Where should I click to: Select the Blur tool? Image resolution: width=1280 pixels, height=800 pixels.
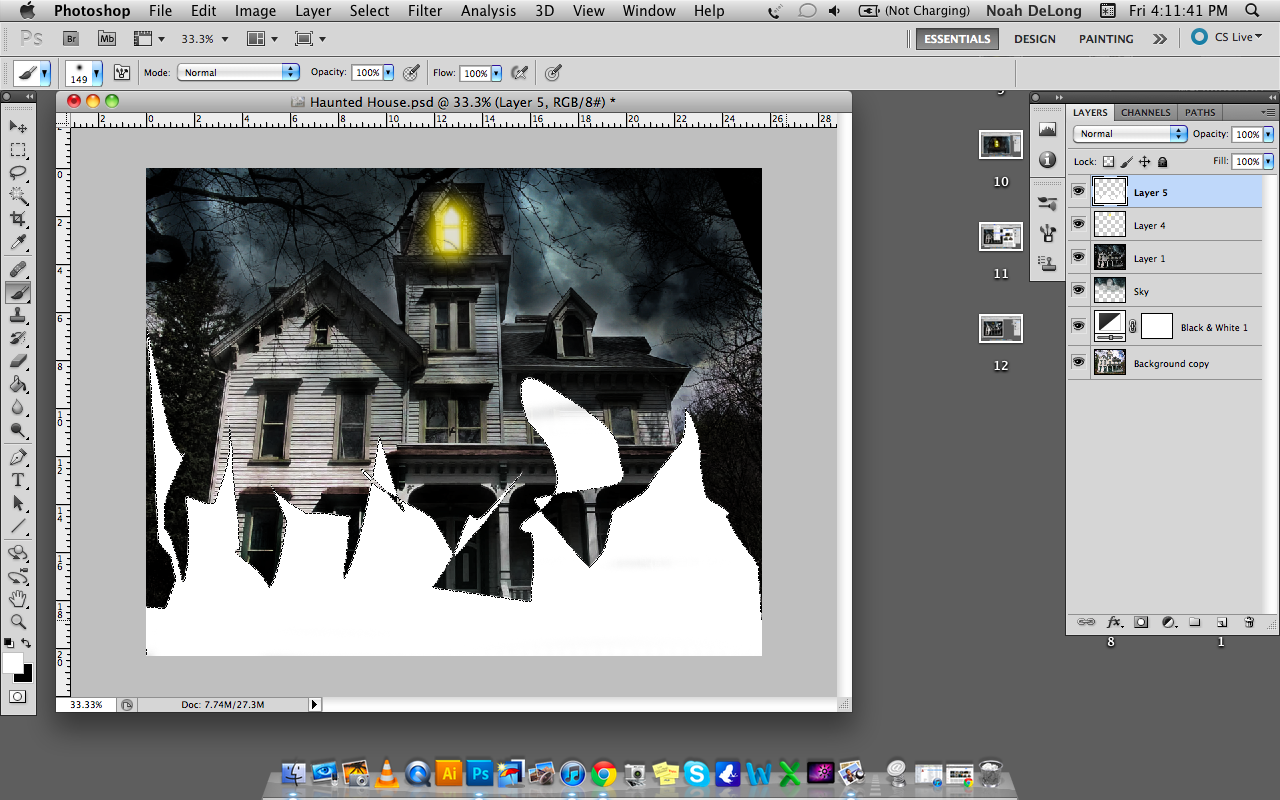[18, 407]
